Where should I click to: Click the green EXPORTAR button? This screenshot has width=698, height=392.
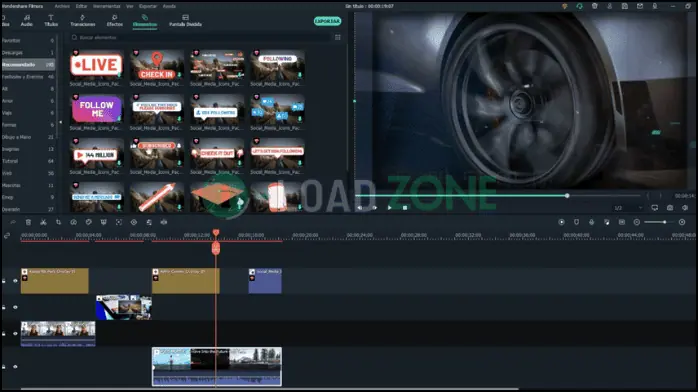pyautogui.click(x=327, y=21)
